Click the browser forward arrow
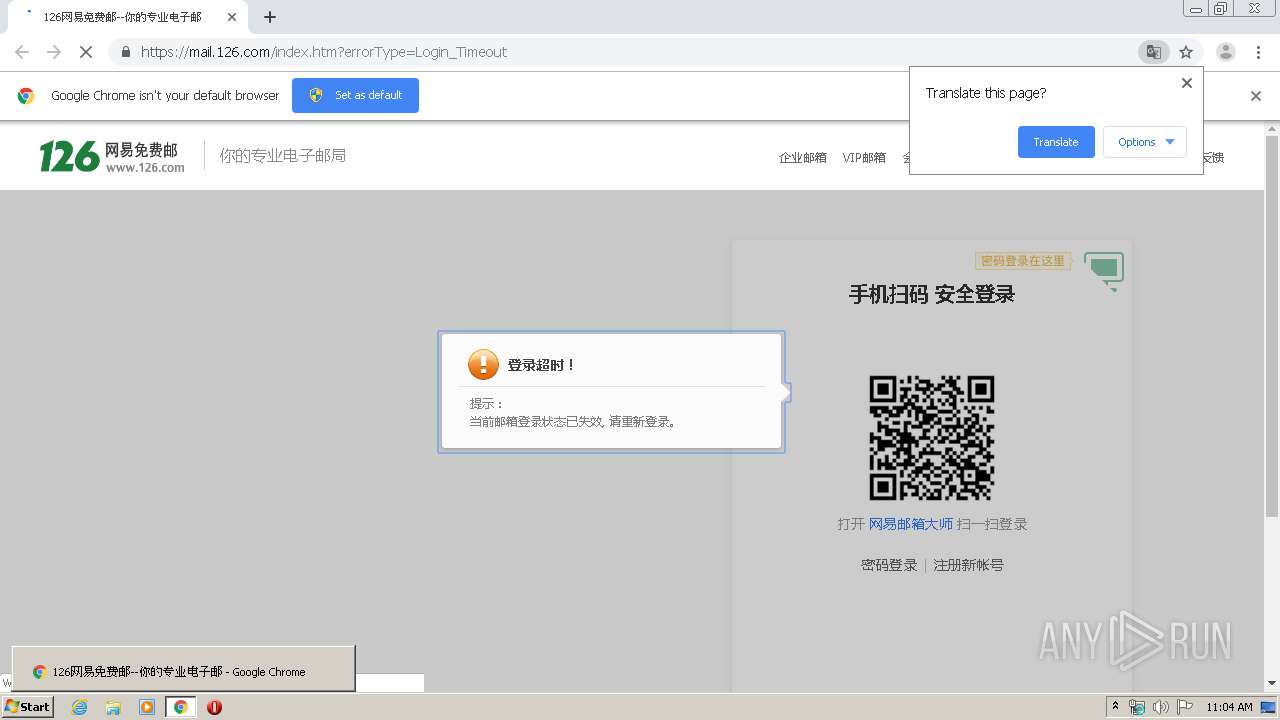 tap(54, 52)
